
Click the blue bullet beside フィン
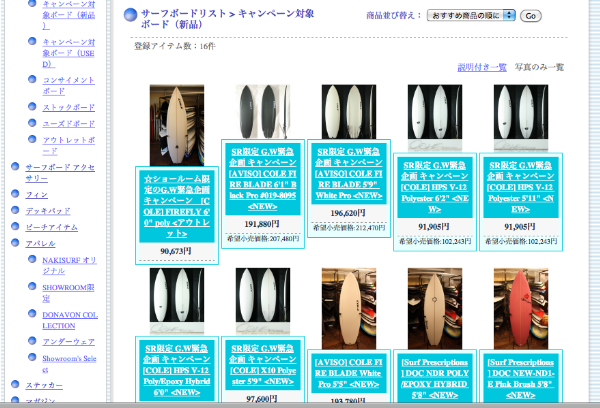pos(15,193)
